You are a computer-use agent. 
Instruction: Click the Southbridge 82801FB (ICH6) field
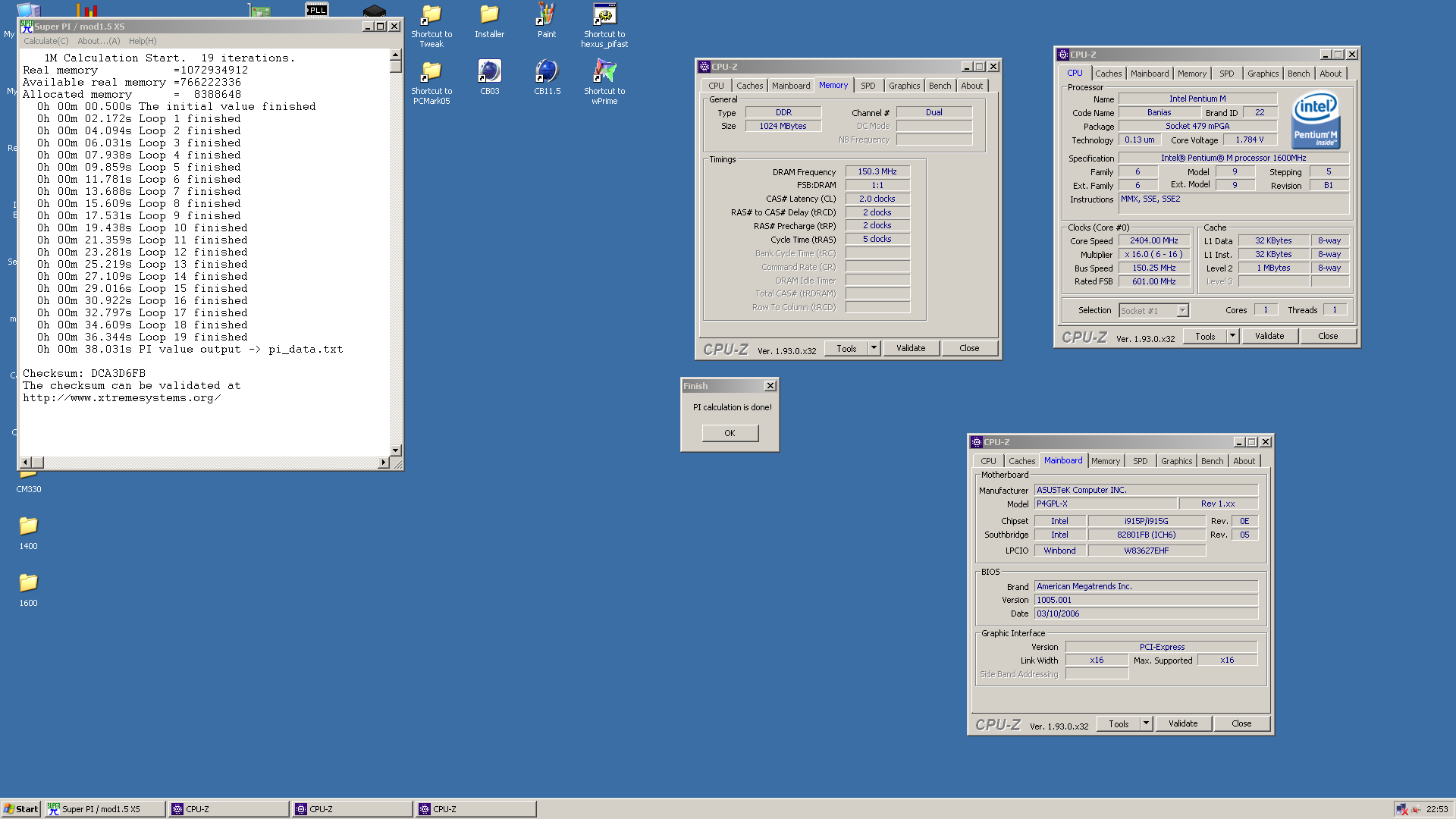tap(1146, 535)
